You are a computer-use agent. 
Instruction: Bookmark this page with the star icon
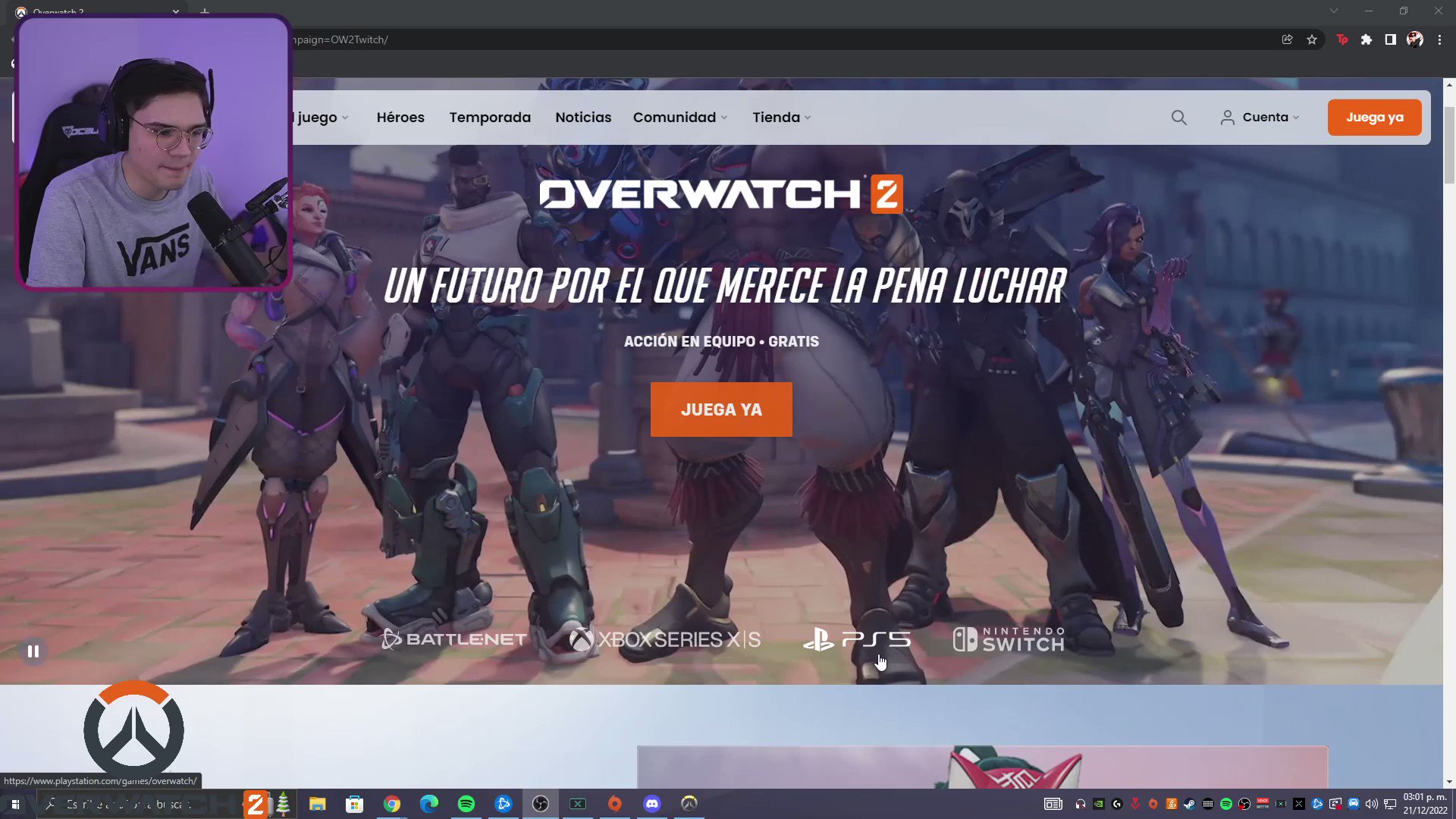coord(1312,39)
